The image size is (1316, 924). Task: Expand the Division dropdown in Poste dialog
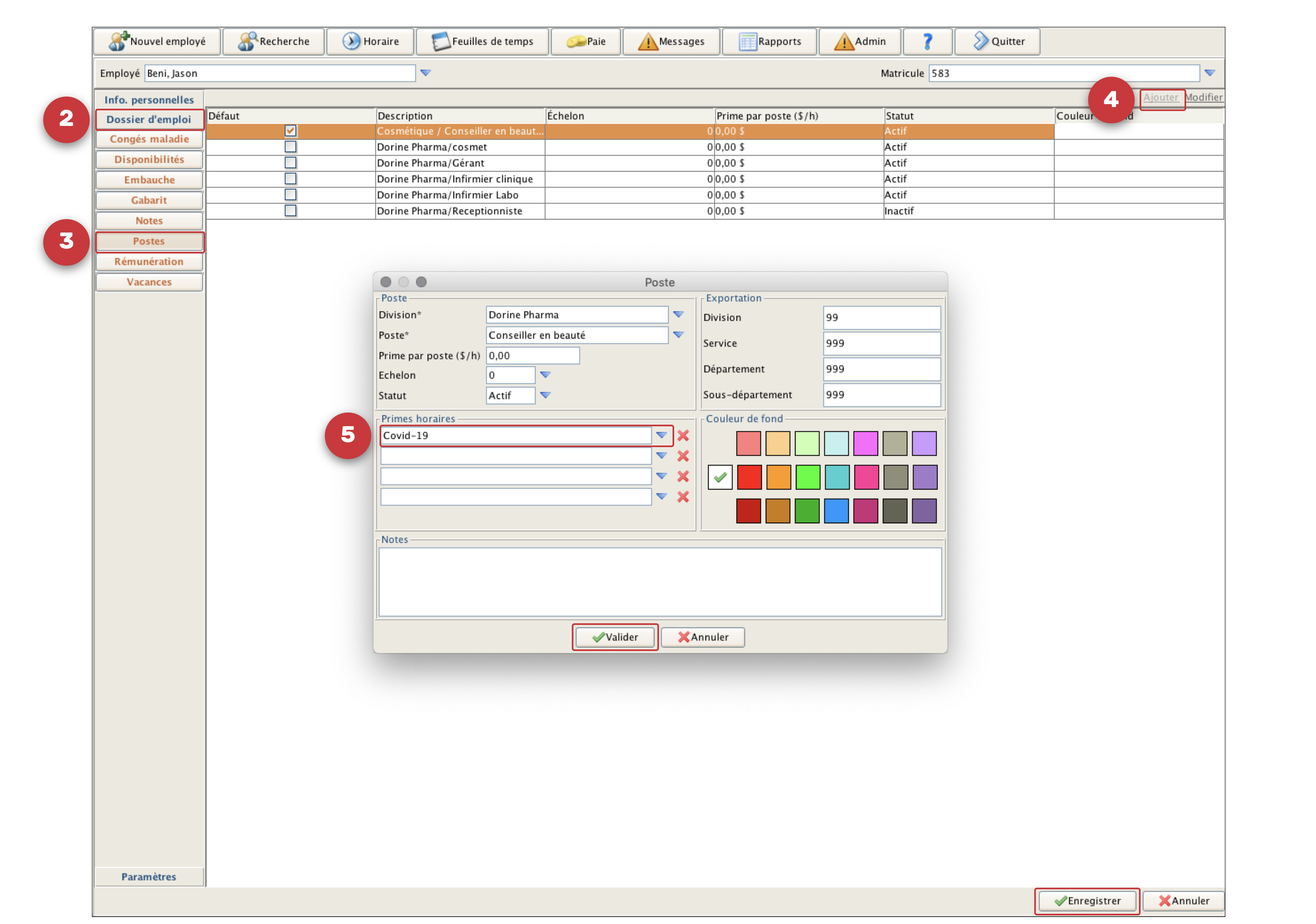[678, 314]
